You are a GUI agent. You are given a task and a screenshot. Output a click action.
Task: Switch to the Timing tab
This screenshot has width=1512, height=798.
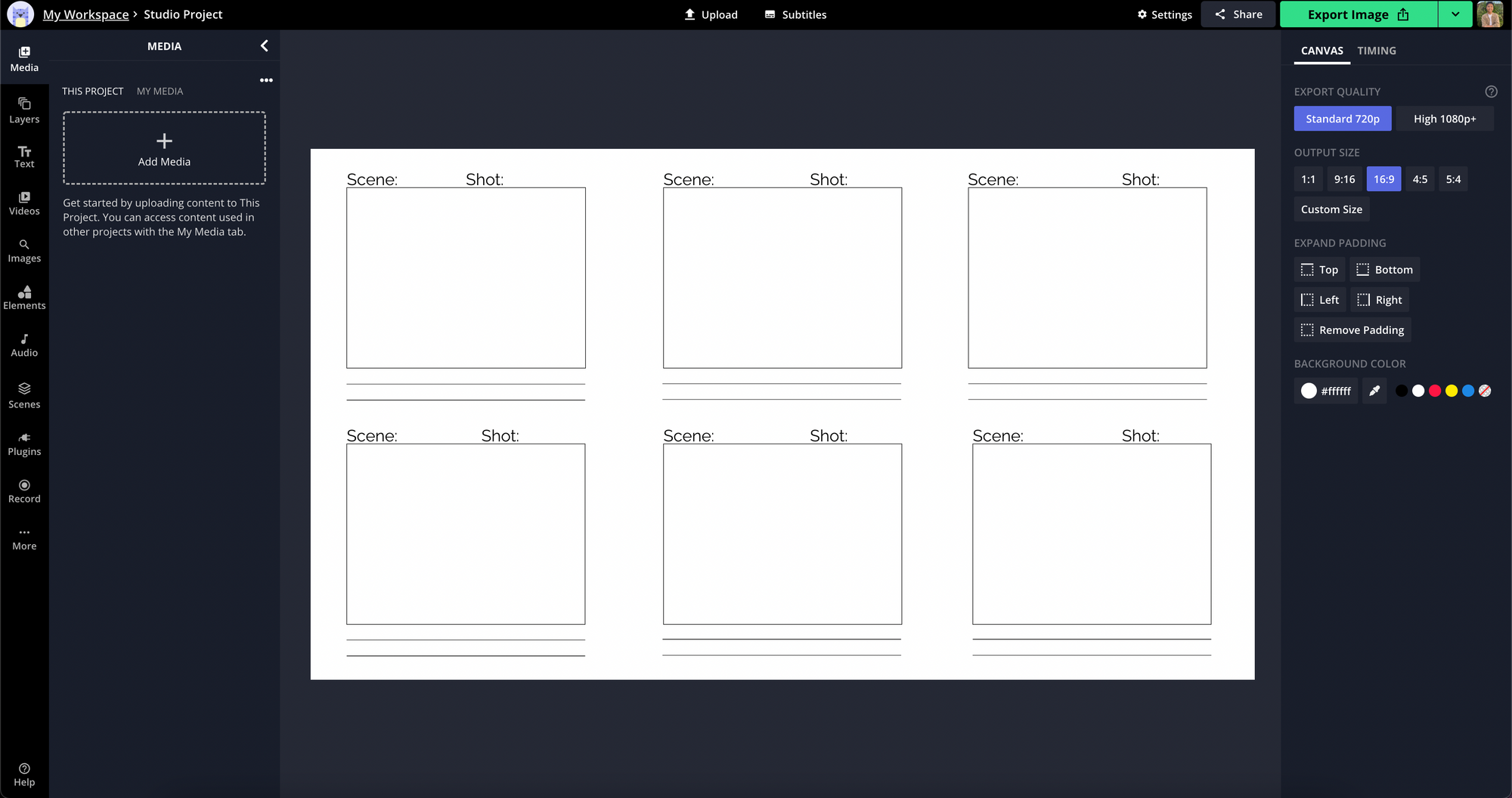[x=1376, y=51]
